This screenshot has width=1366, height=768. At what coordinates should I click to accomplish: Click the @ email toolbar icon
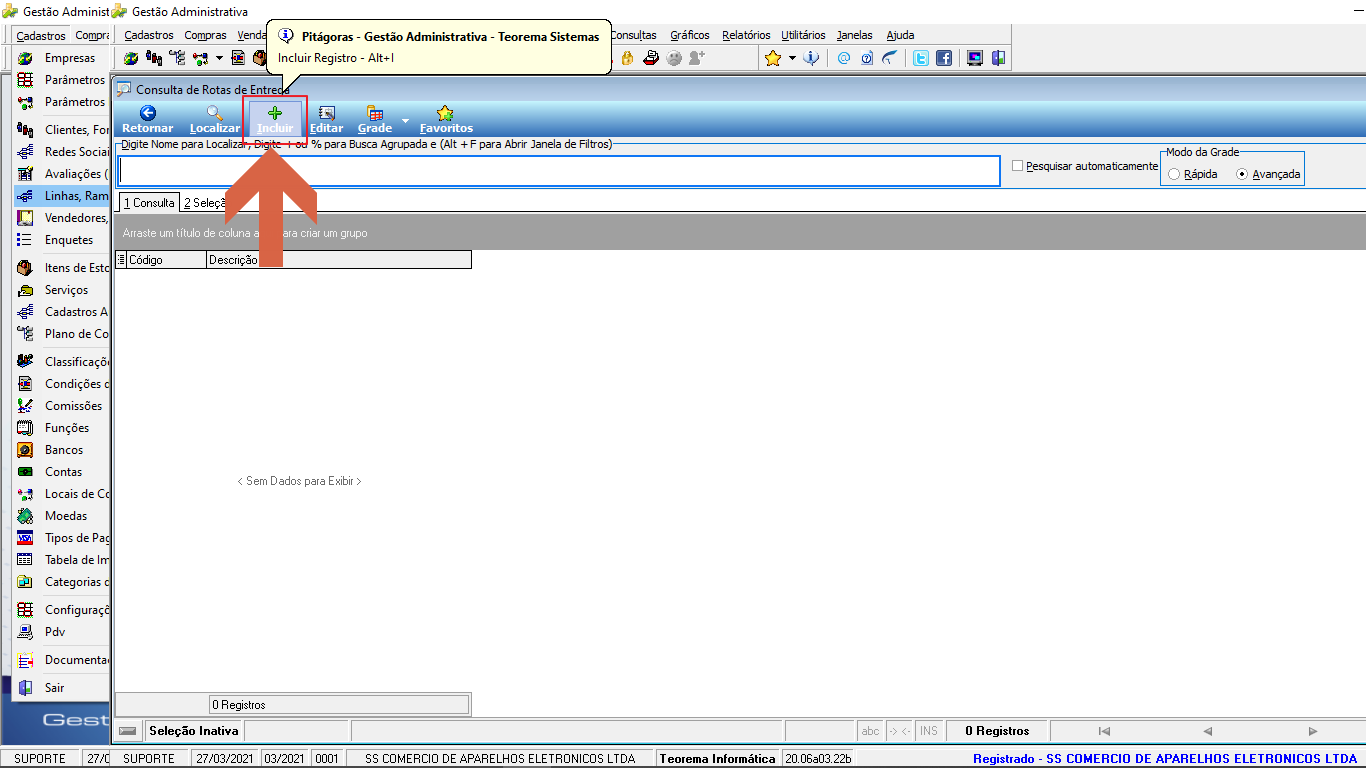coord(844,58)
